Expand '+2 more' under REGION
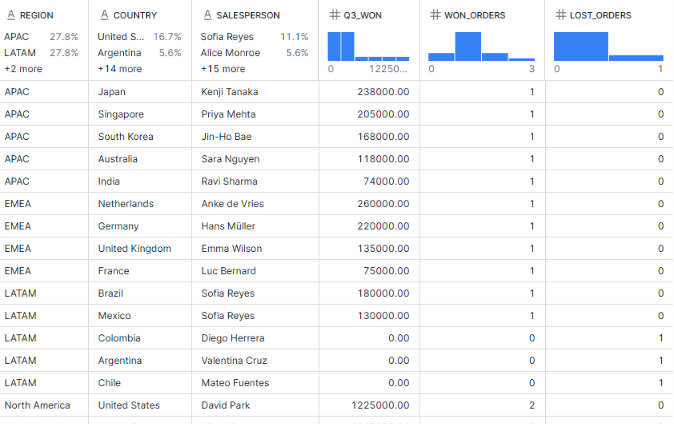674x424 pixels. (x=23, y=69)
